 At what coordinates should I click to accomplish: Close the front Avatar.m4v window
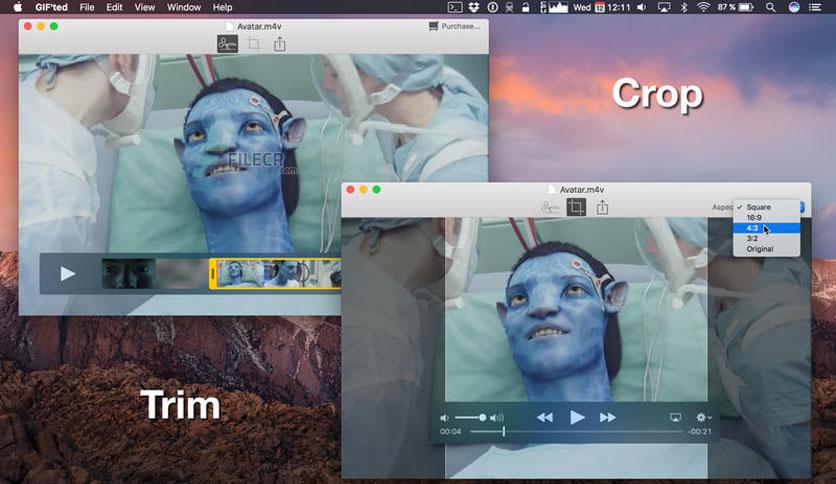(x=350, y=189)
